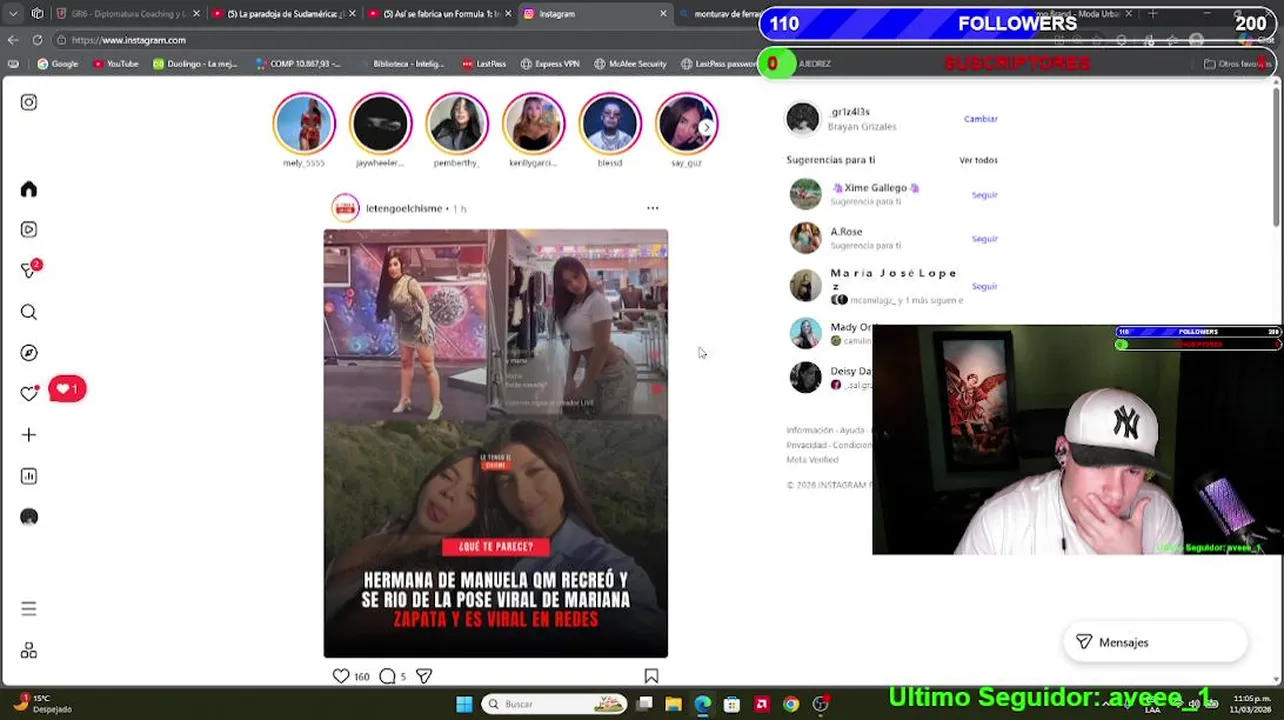Follow Xime Gallego with Seguir
The image size is (1284, 720).
985,195
